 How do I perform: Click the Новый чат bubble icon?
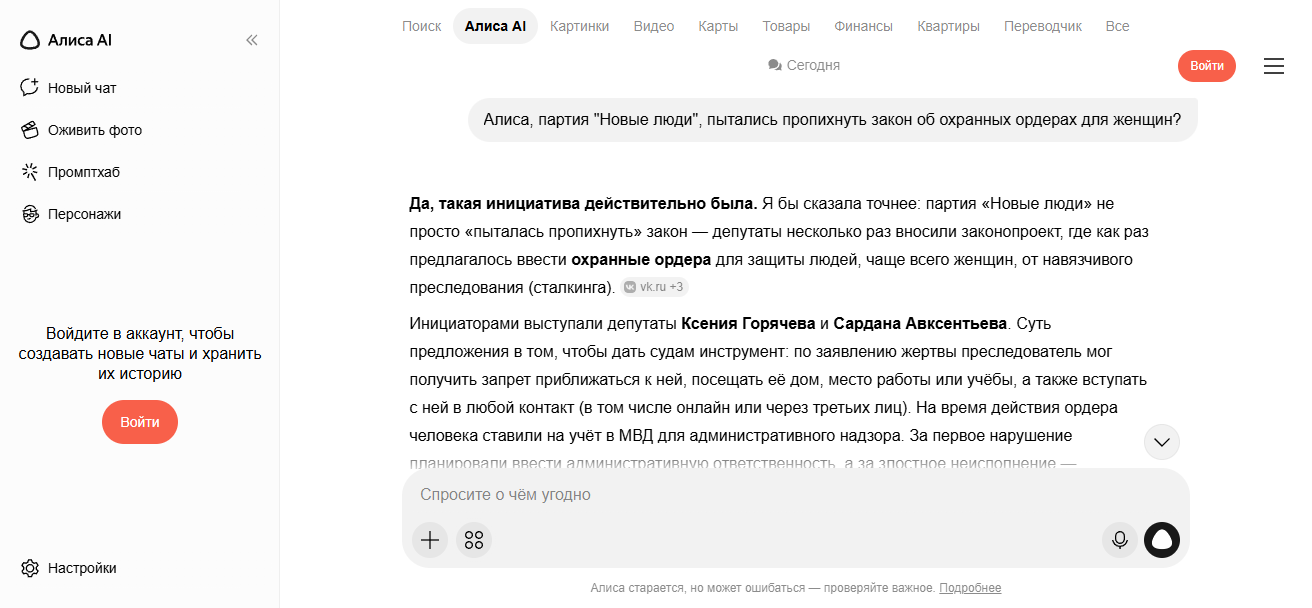pyautogui.click(x=30, y=88)
